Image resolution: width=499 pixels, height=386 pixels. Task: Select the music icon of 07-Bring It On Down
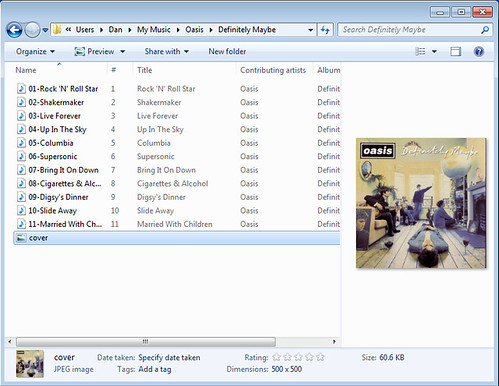coord(21,170)
